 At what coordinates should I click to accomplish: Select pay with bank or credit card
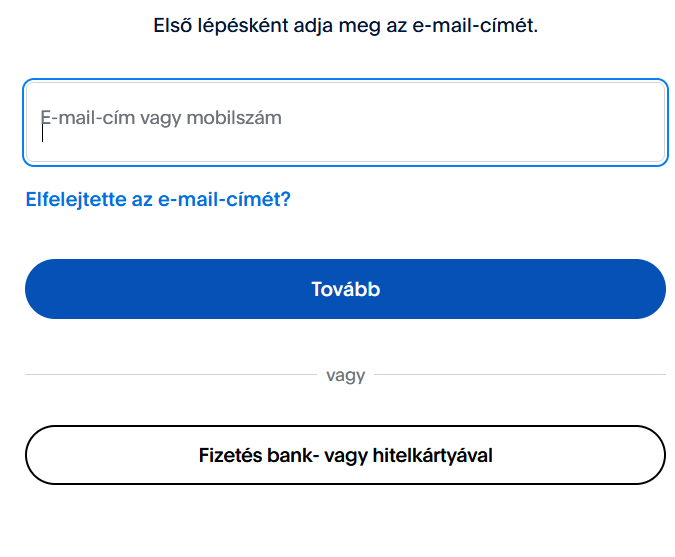(x=345, y=455)
